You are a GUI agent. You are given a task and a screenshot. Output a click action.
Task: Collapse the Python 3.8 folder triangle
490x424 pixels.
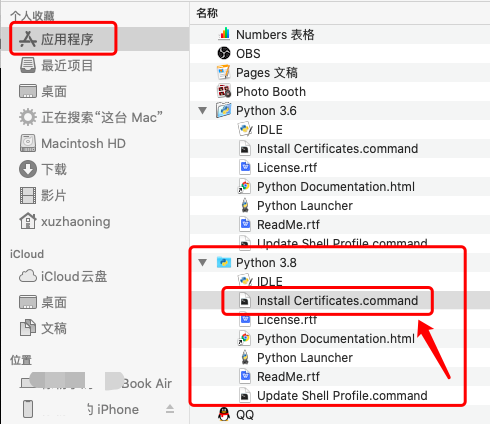[203, 262]
